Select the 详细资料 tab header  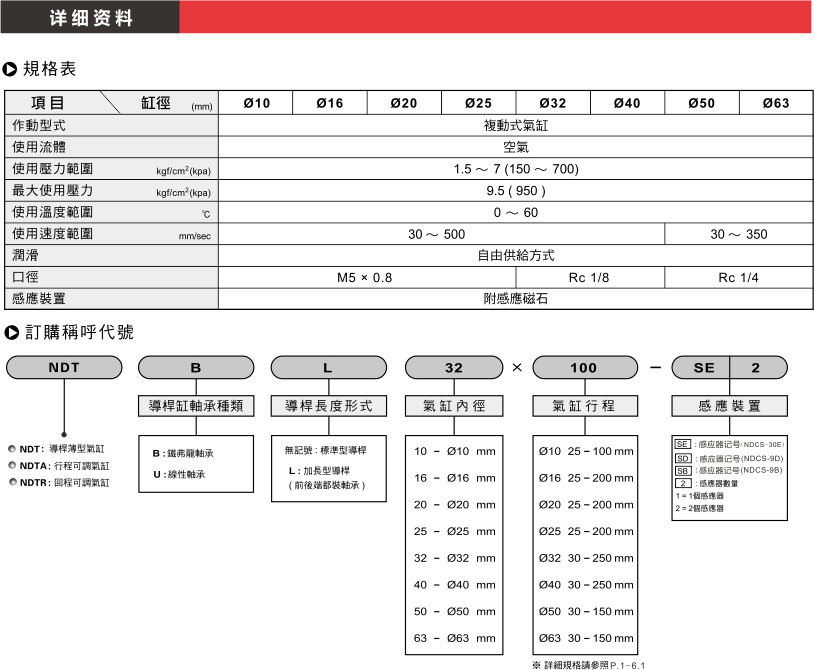point(90,18)
